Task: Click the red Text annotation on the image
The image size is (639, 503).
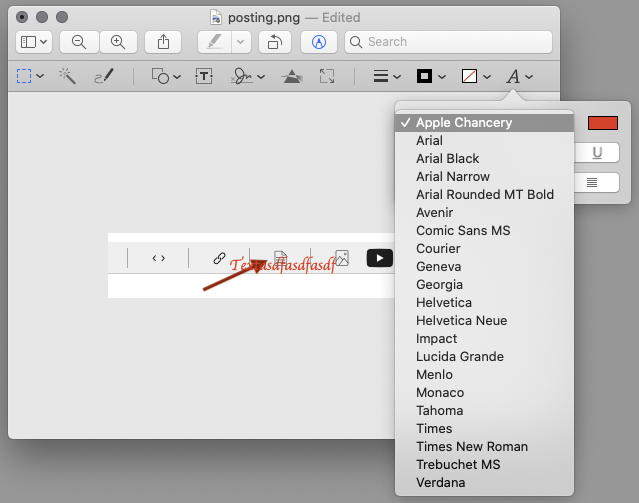Action: click(283, 265)
